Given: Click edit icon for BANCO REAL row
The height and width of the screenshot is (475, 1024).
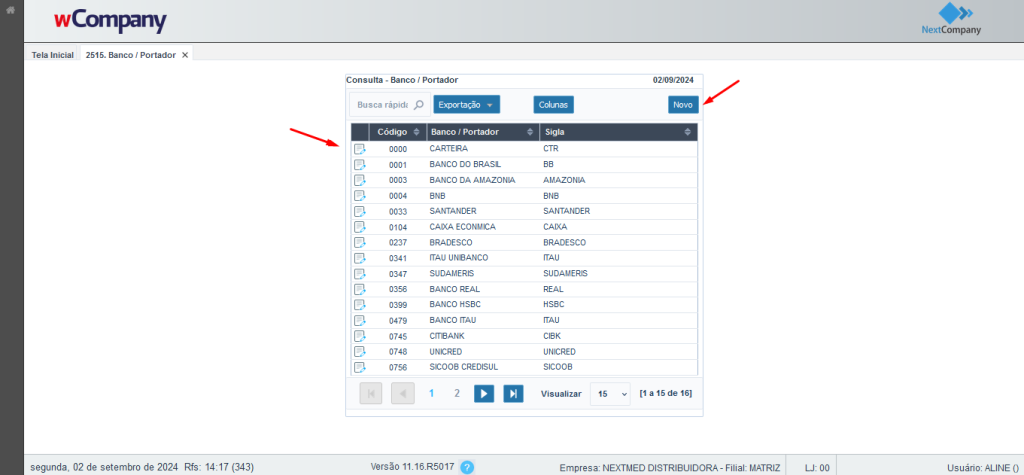Looking at the screenshot, I should coord(360,289).
